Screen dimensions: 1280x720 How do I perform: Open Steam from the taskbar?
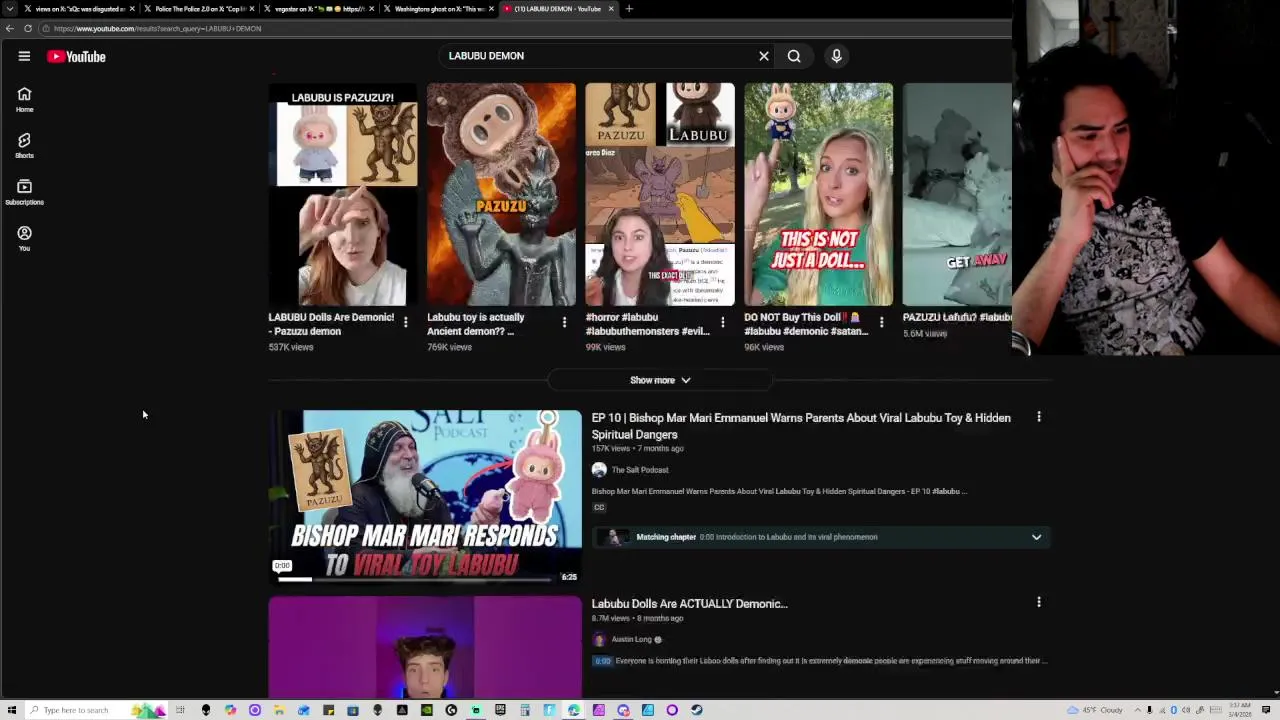(696, 710)
